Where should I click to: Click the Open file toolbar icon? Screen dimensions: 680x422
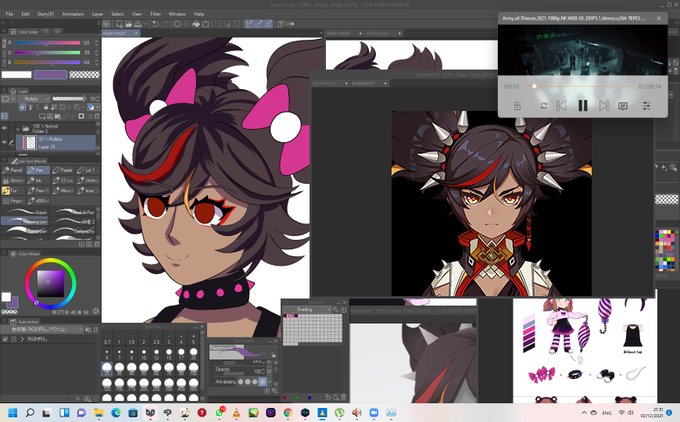coord(128,24)
